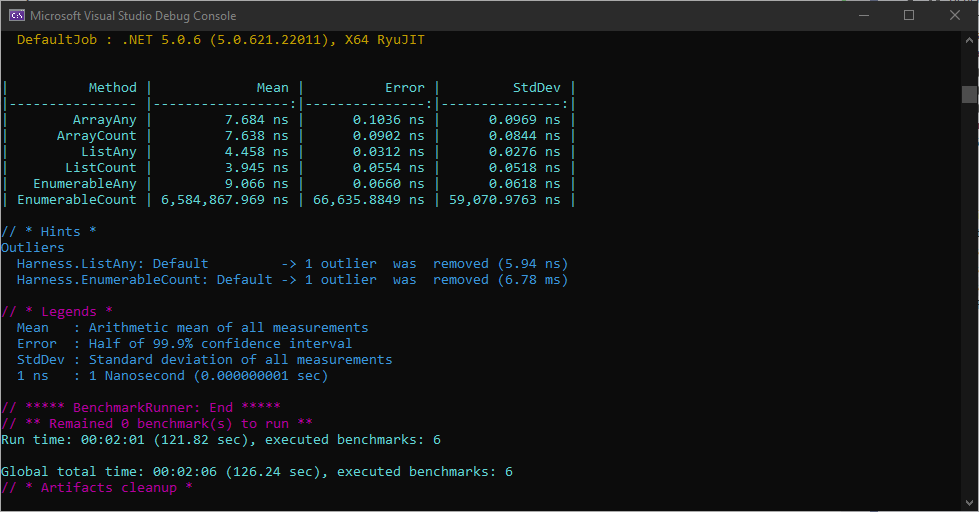Click the 'Microsoft Visual Studio Debug Console' title
Screen dimensions: 979x512
coord(133,16)
